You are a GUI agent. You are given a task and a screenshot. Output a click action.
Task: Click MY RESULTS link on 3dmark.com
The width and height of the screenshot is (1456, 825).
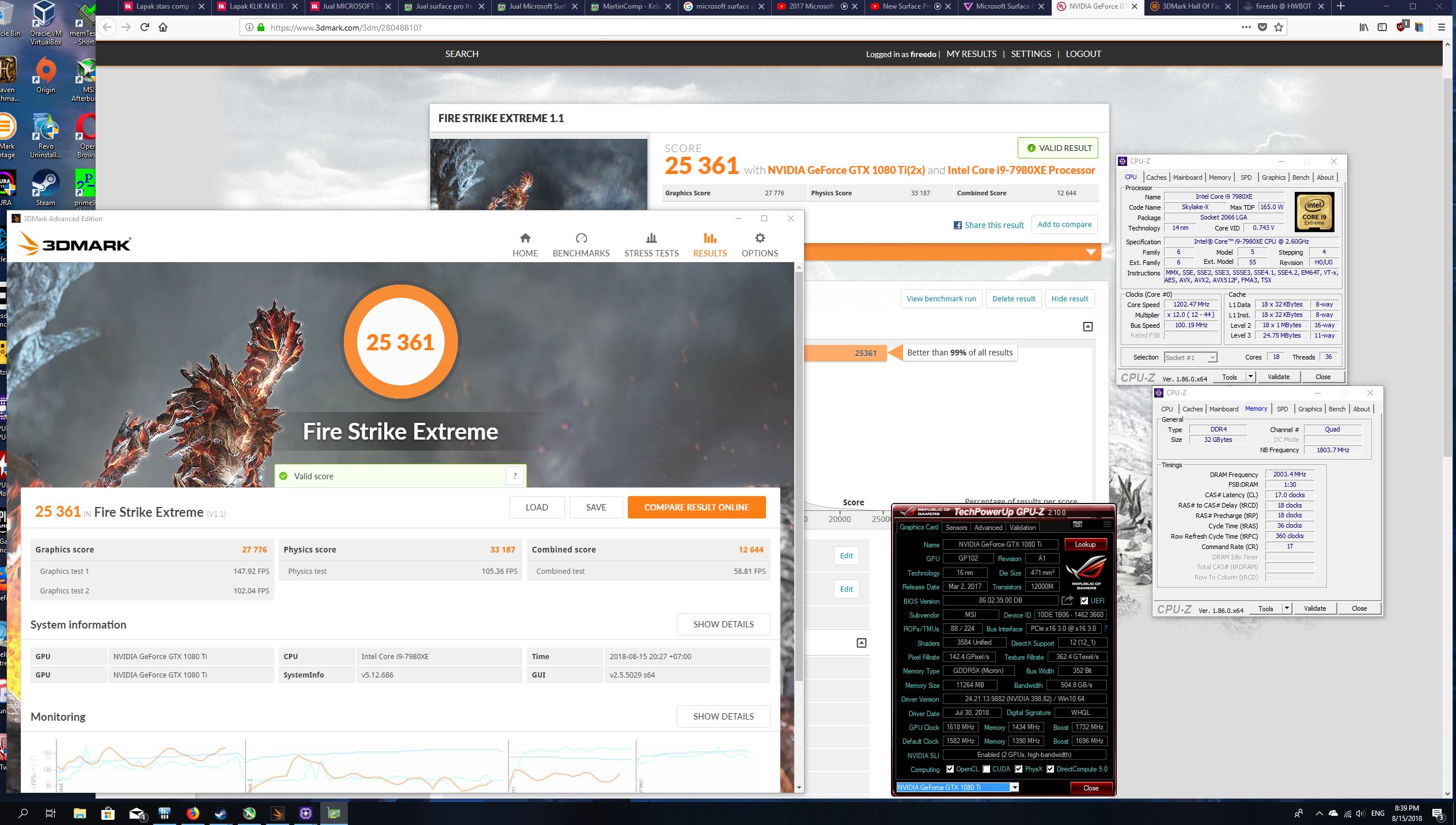971,54
